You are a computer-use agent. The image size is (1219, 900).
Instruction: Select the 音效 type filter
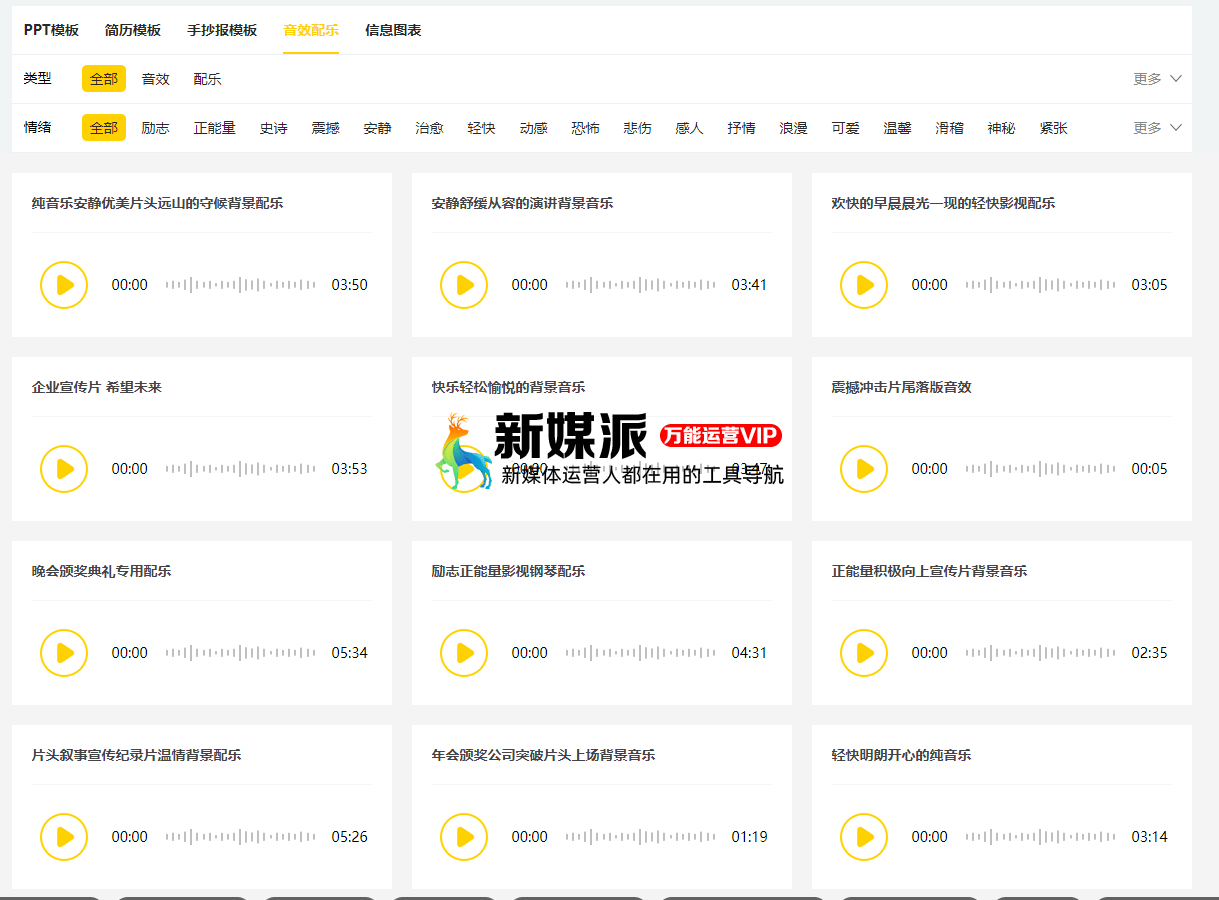(155, 79)
